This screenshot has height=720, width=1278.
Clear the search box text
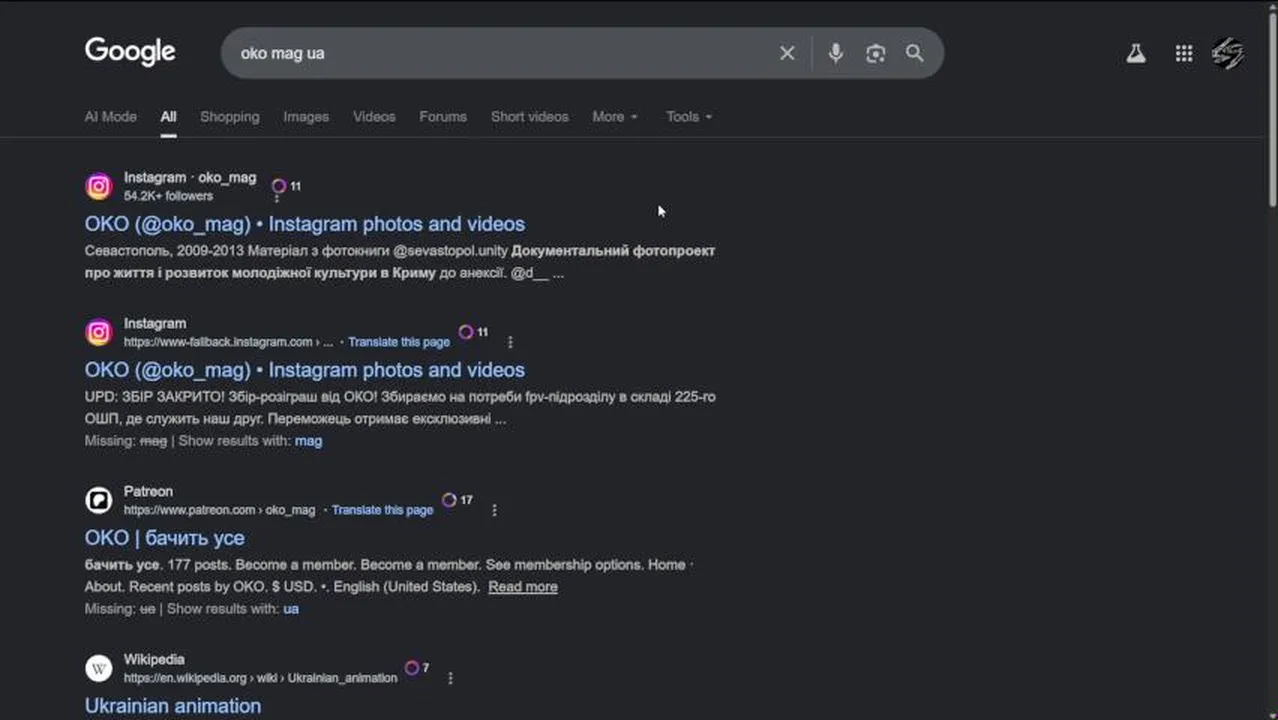(x=787, y=53)
